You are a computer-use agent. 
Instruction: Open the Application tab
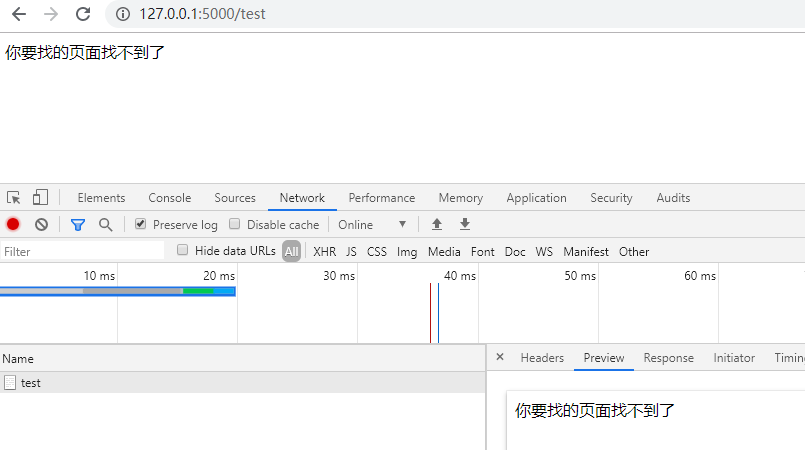pyautogui.click(x=536, y=198)
